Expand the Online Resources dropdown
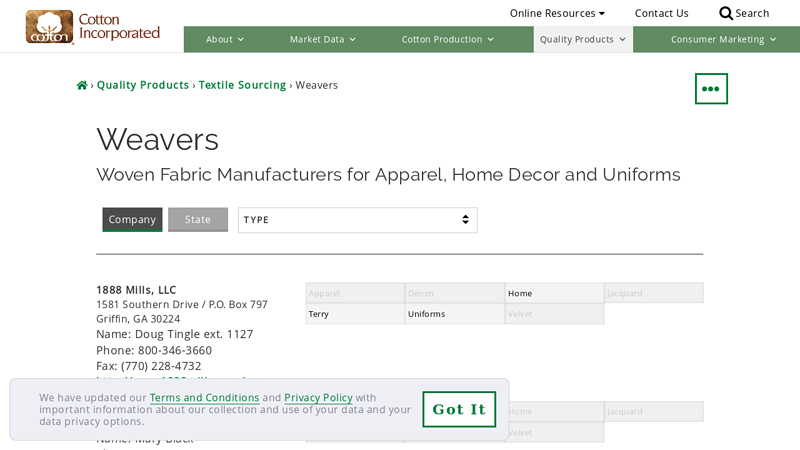The image size is (800, 450). (557, 14)
